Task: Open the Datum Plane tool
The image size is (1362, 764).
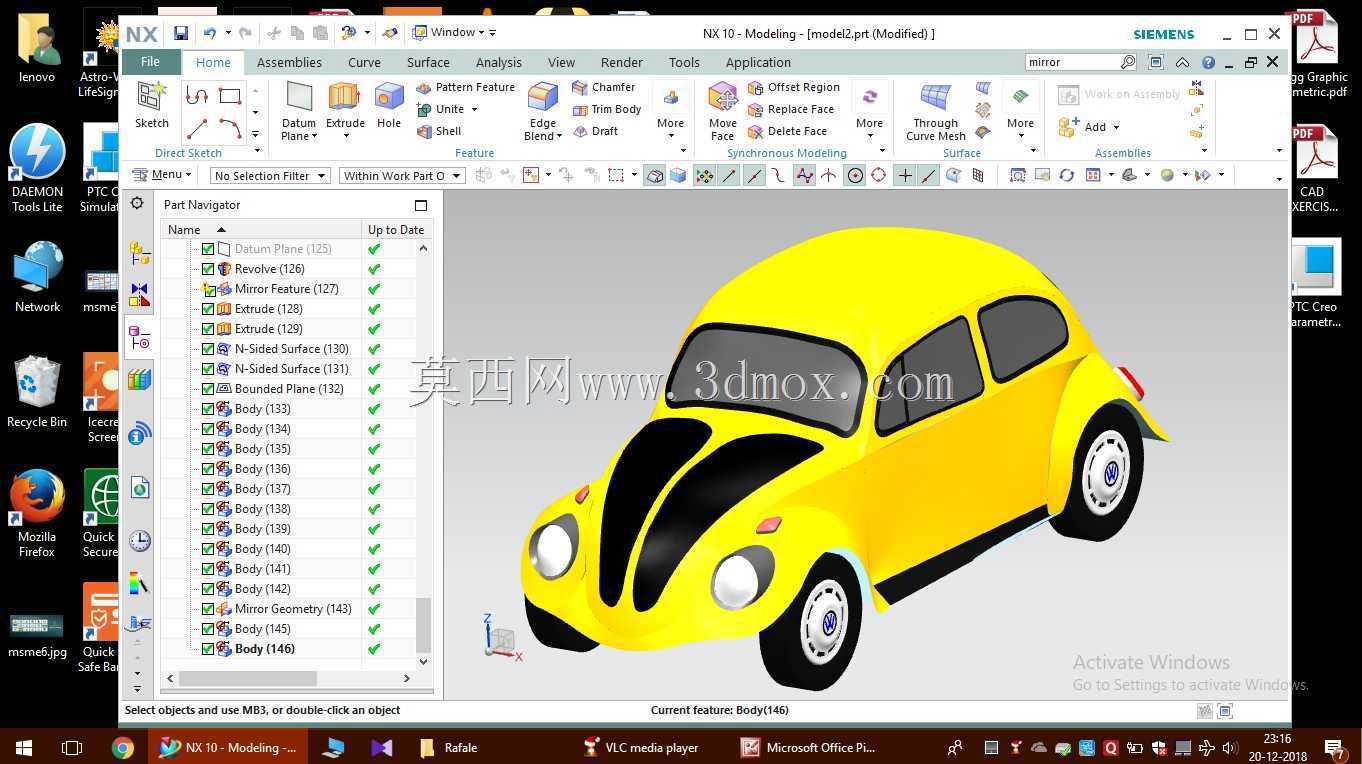Action: (299, 111)
